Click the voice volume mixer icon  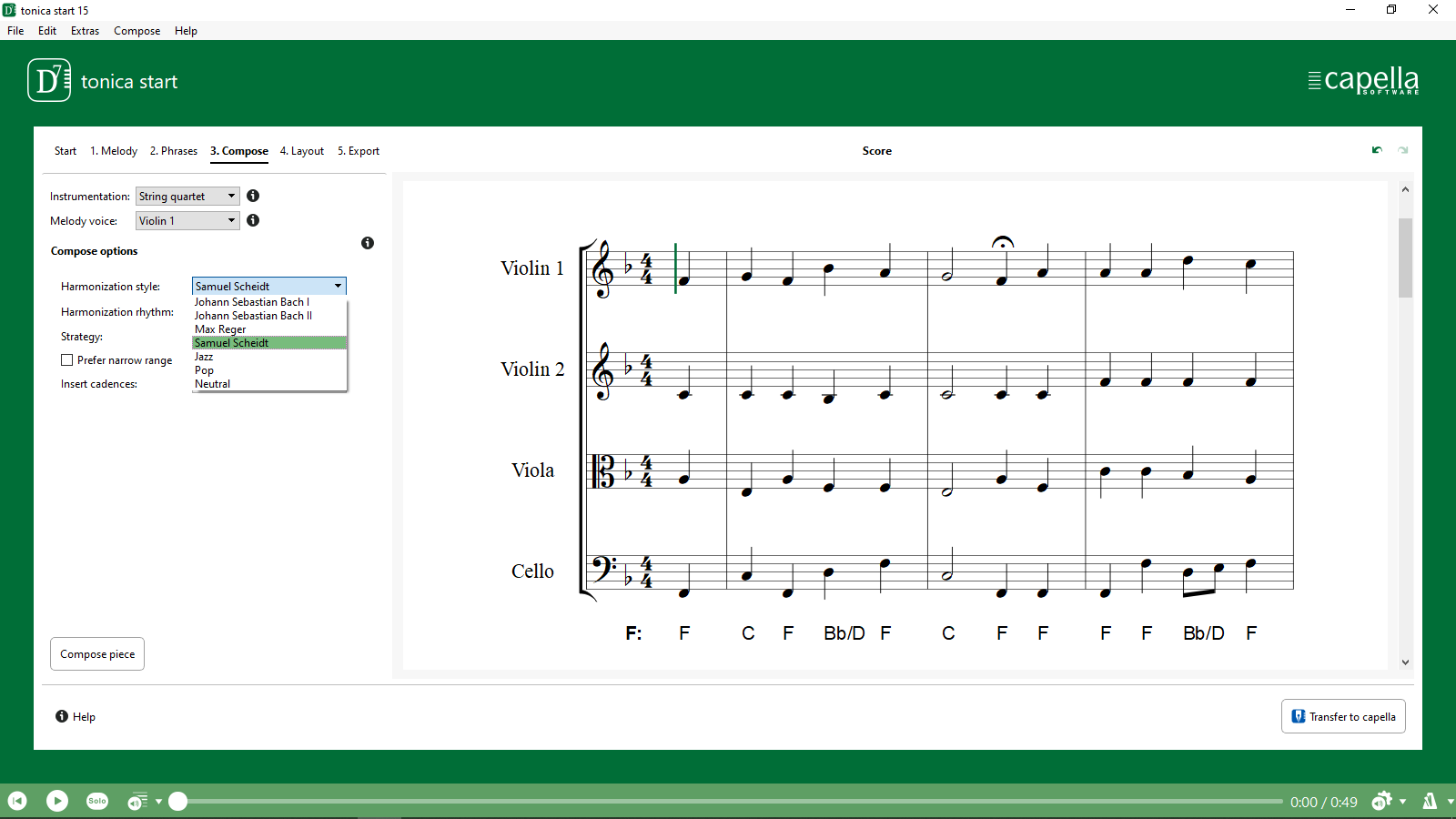[x=137, y=802]
